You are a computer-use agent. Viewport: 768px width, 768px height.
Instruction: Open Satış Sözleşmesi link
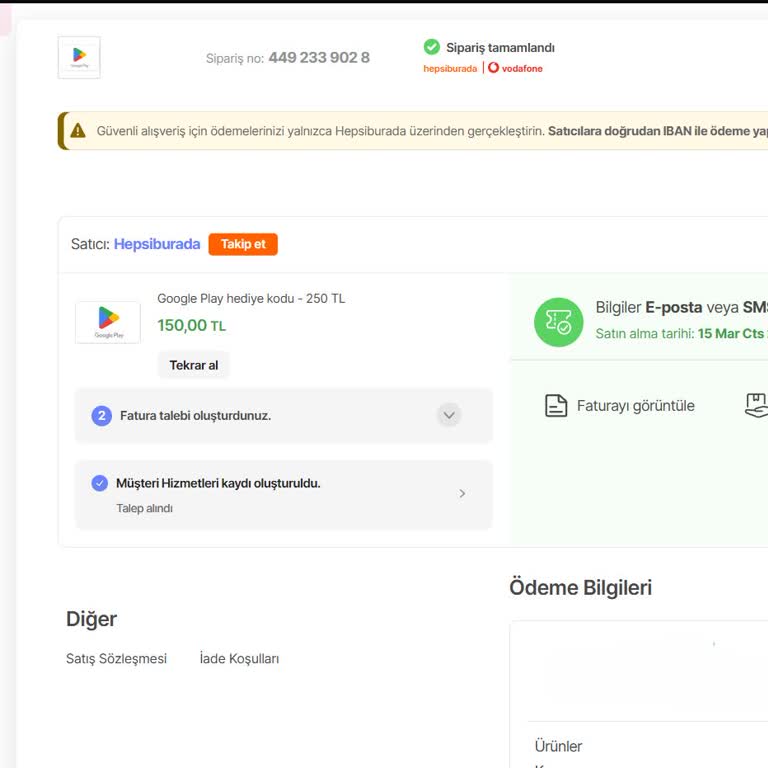pos(117,658)
